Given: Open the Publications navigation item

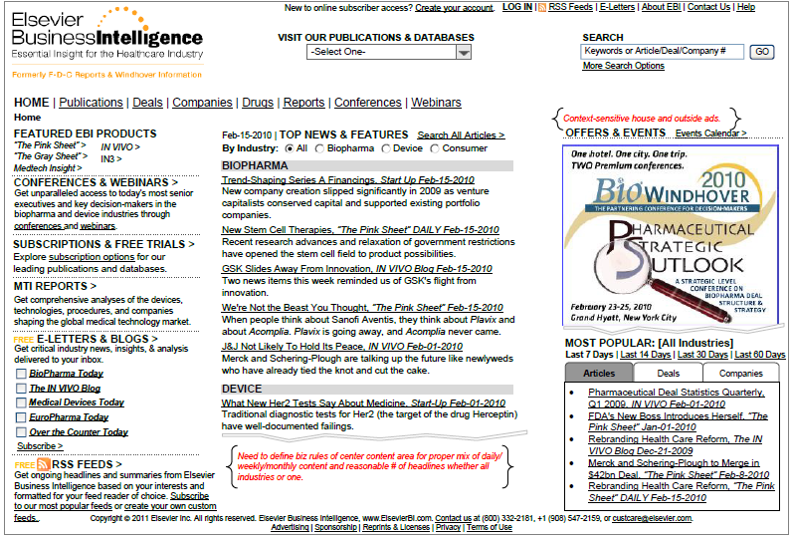Looking at the screenshot, I should (91, 103).
